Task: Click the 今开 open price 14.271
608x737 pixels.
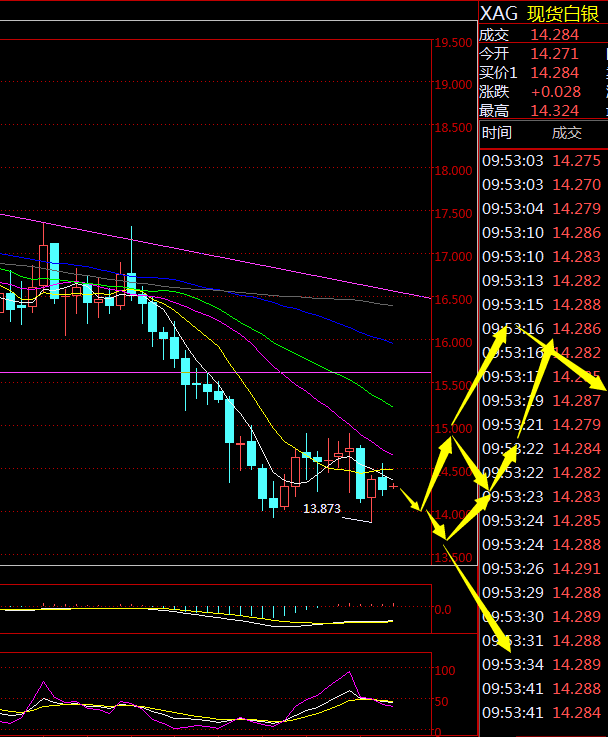Action: click(554, 54)
